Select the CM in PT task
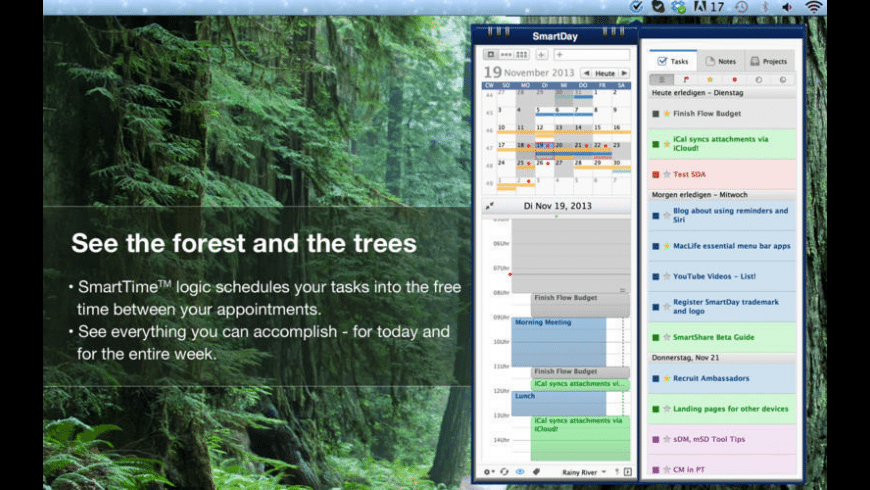 (x=689, y=469)
